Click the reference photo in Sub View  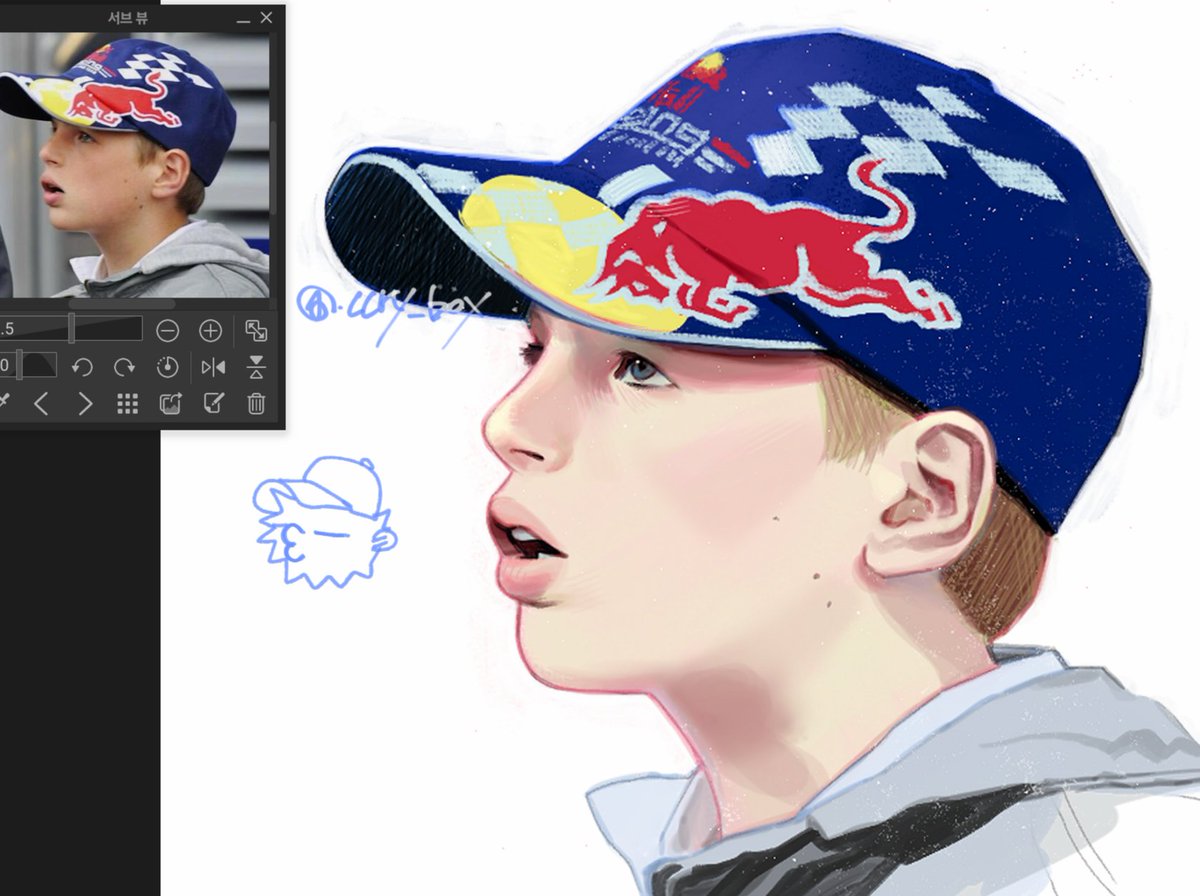(134, 166)
